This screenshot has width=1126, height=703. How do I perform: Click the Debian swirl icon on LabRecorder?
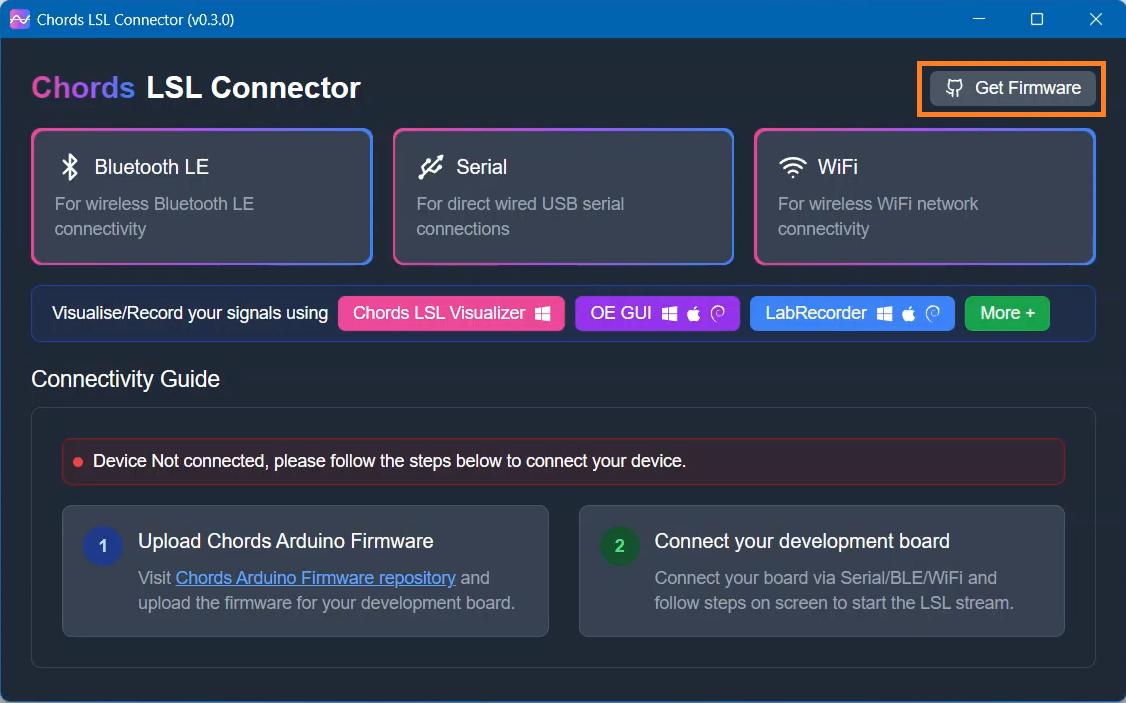coord(932,314)
